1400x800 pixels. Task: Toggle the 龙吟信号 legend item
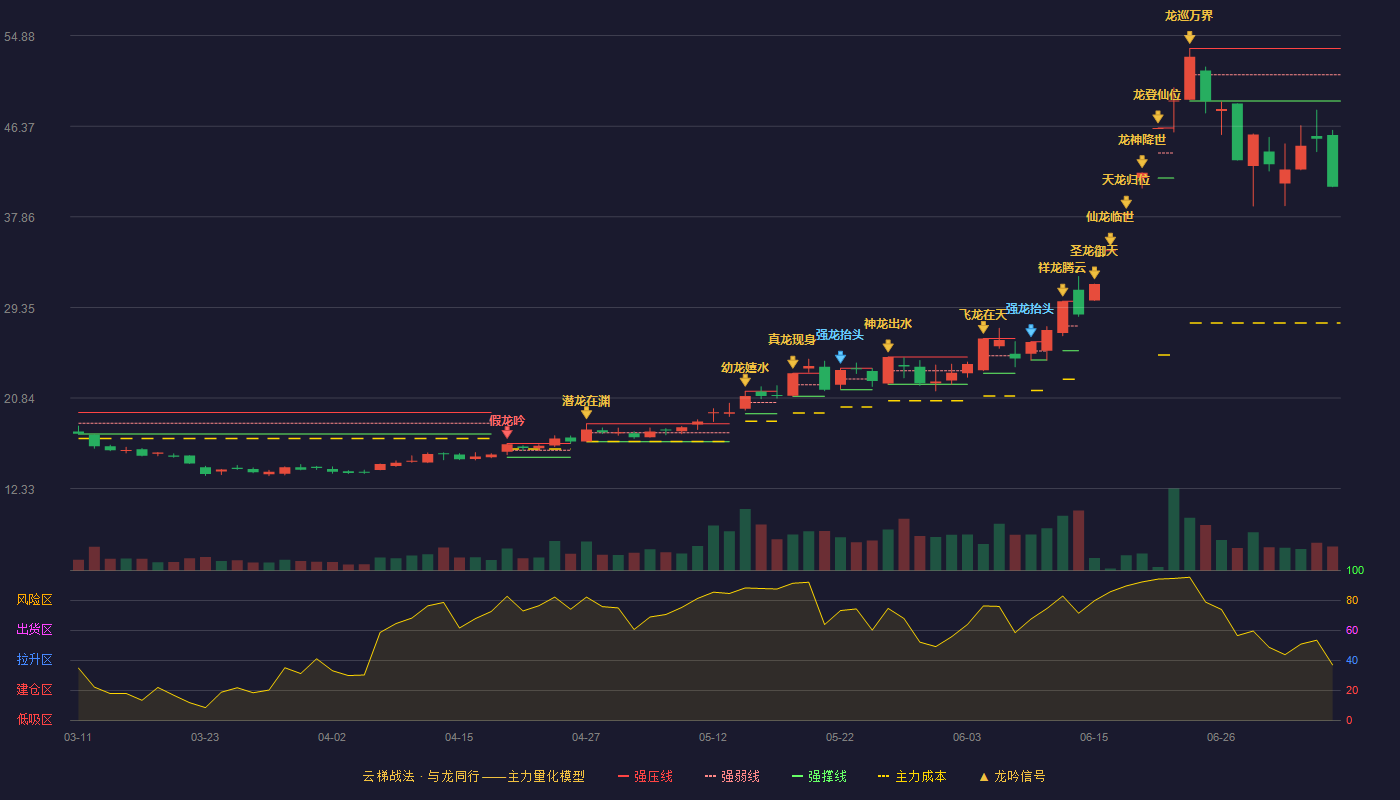(1012, 776)
